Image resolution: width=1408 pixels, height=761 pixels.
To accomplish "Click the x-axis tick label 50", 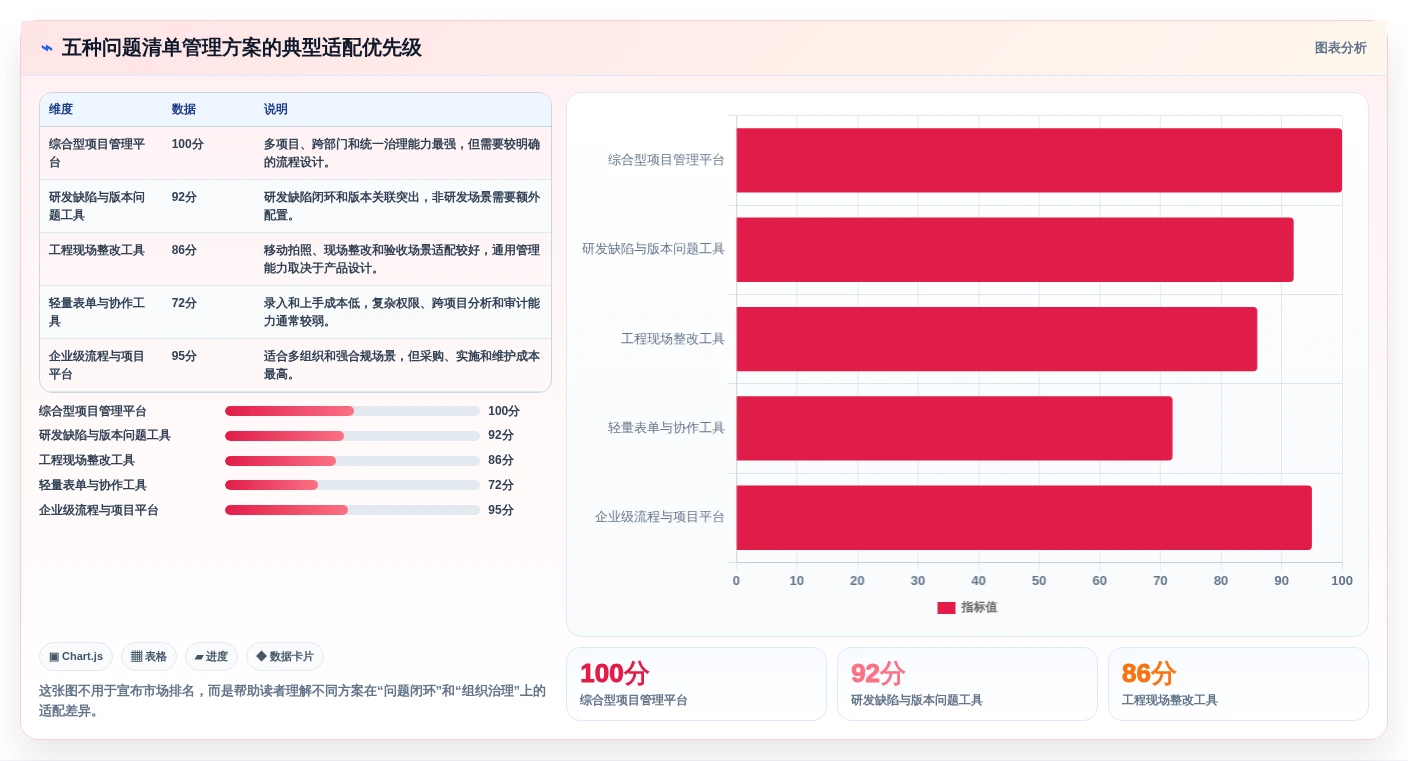I will pyautogui.click(x=1039, y=581).
